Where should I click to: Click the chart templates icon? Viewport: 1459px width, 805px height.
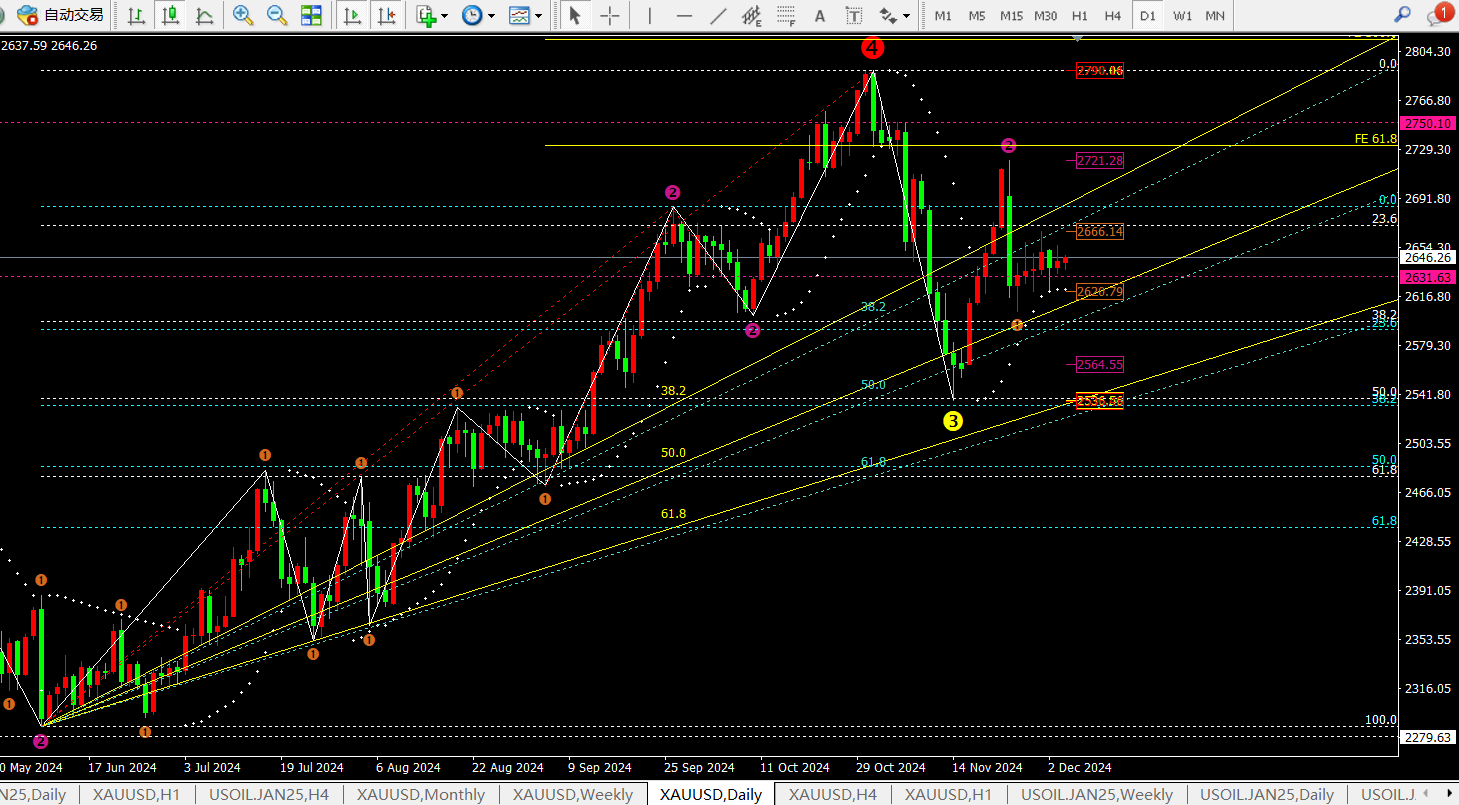pyautogui.click(x=519, y=15)
